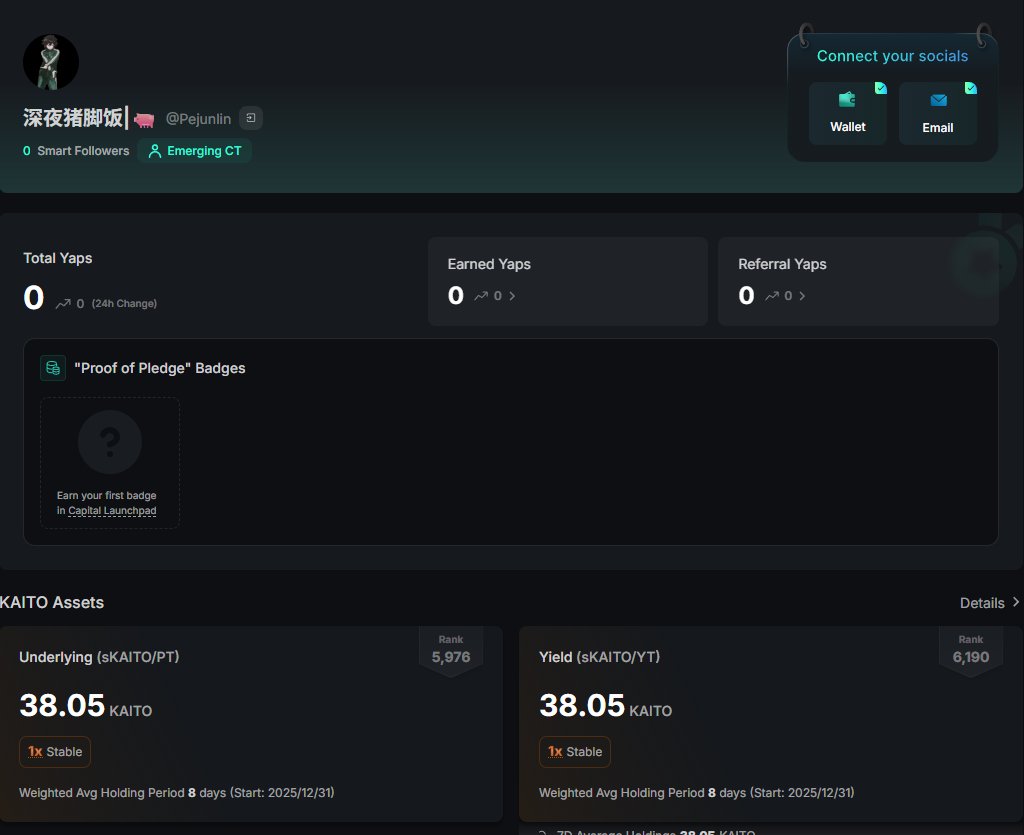Open the Email connection card
This screenshot has width=1024, height=835.
(x=938, y=113)
